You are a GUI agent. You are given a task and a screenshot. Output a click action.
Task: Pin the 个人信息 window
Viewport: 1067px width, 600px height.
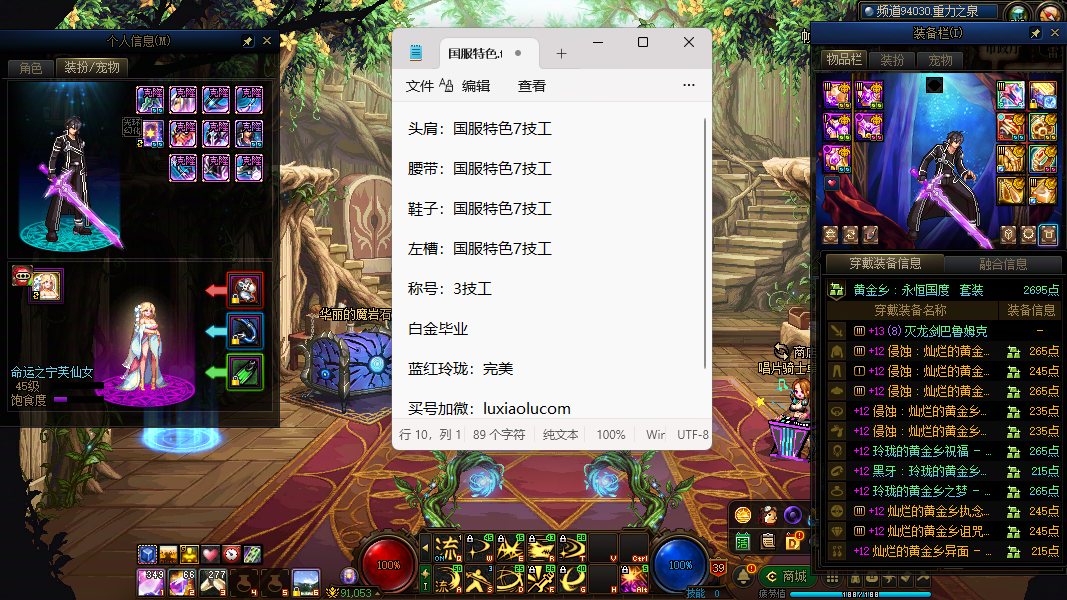click(247, 41)
